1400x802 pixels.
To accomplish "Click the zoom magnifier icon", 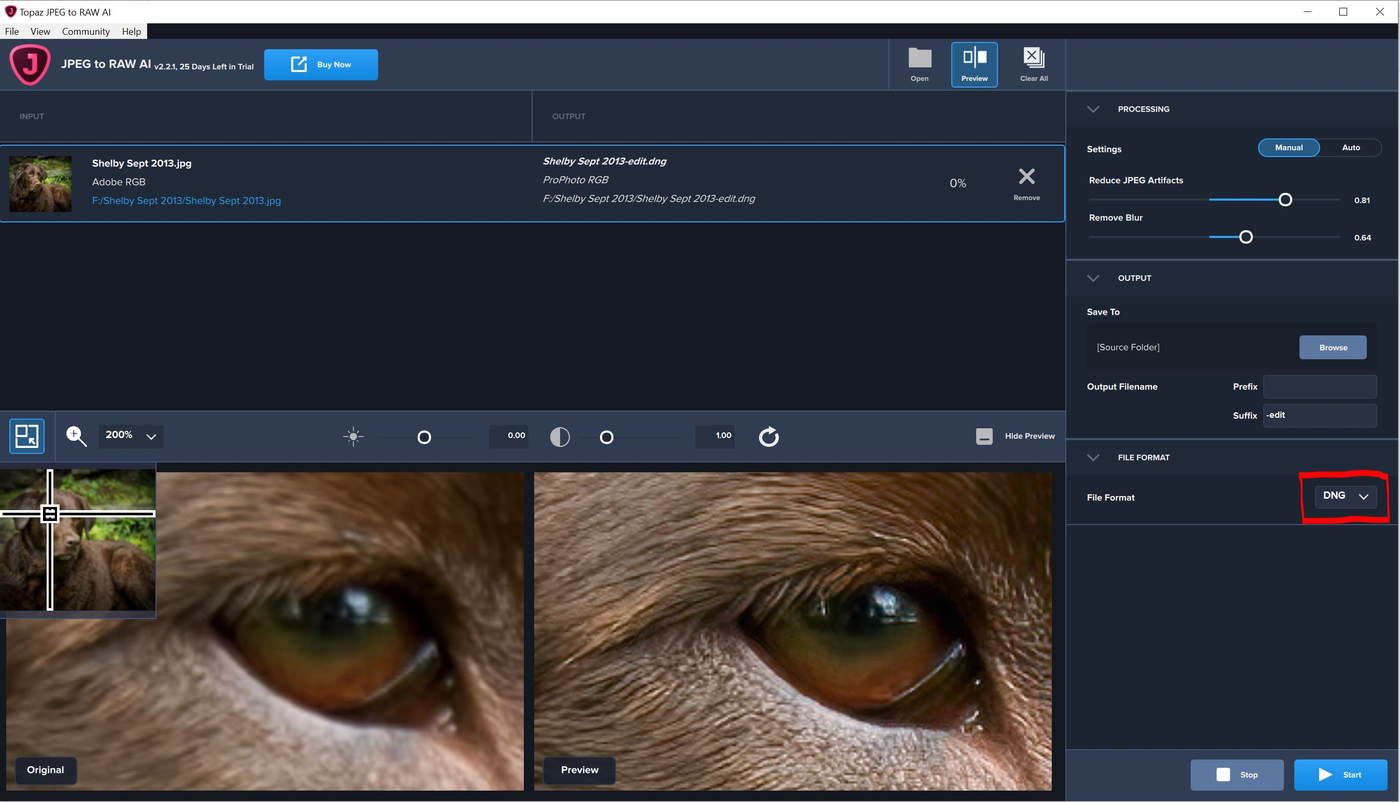I will (x=76, y=436).
